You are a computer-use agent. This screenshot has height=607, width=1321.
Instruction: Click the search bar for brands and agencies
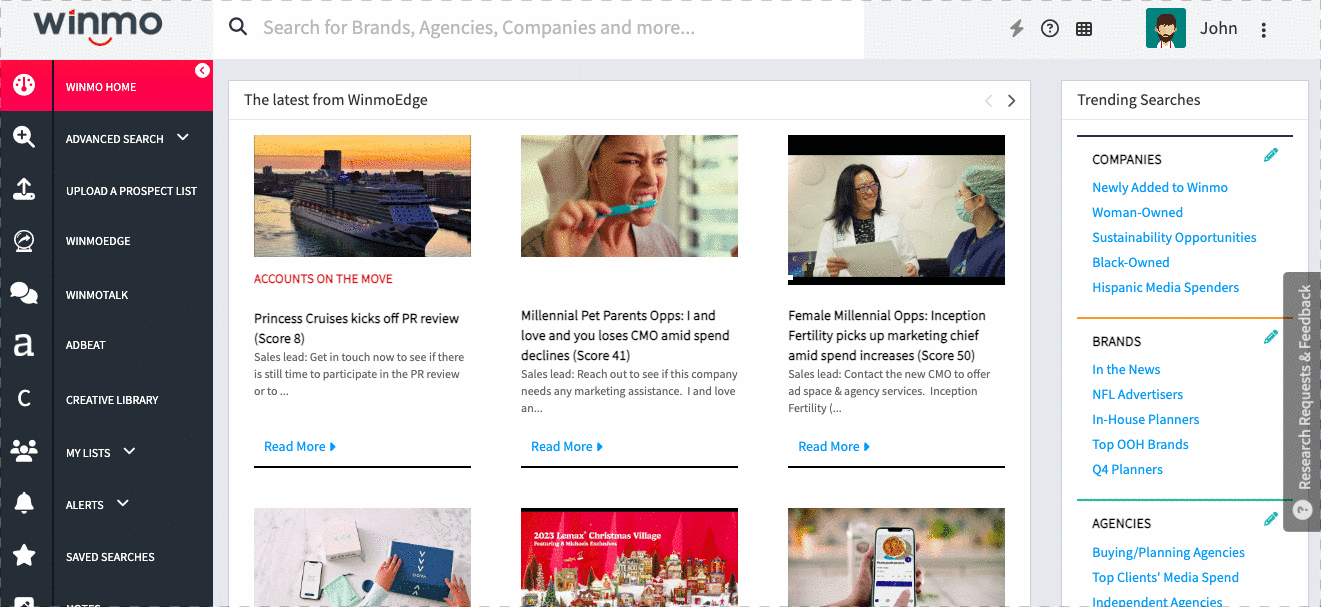pos(538,28)
